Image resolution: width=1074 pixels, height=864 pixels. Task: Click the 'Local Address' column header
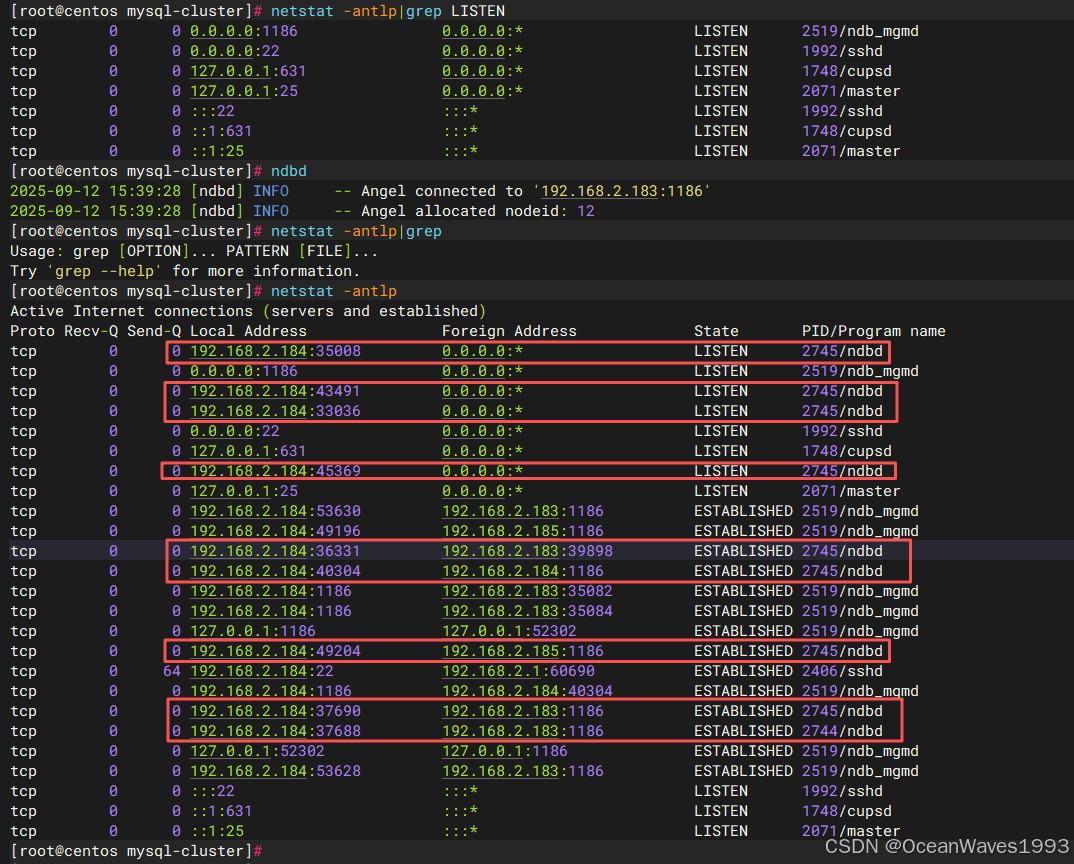[248, 331]
